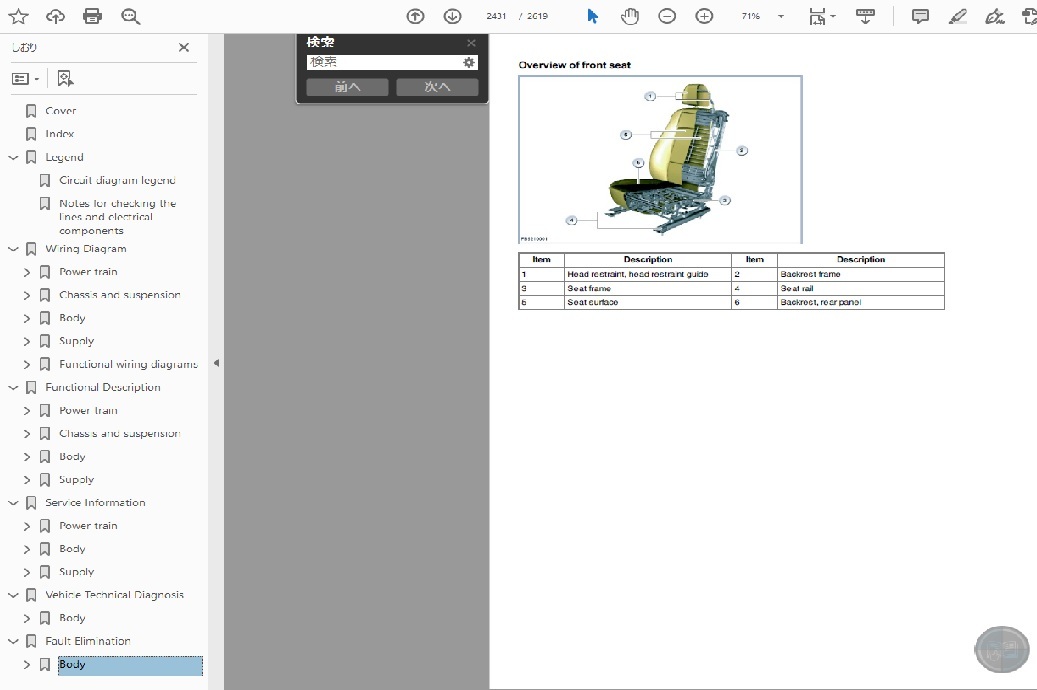1037x690 pixels.
Task: Select highlighted Body under Fault Elimination
Action: [130, 666]
